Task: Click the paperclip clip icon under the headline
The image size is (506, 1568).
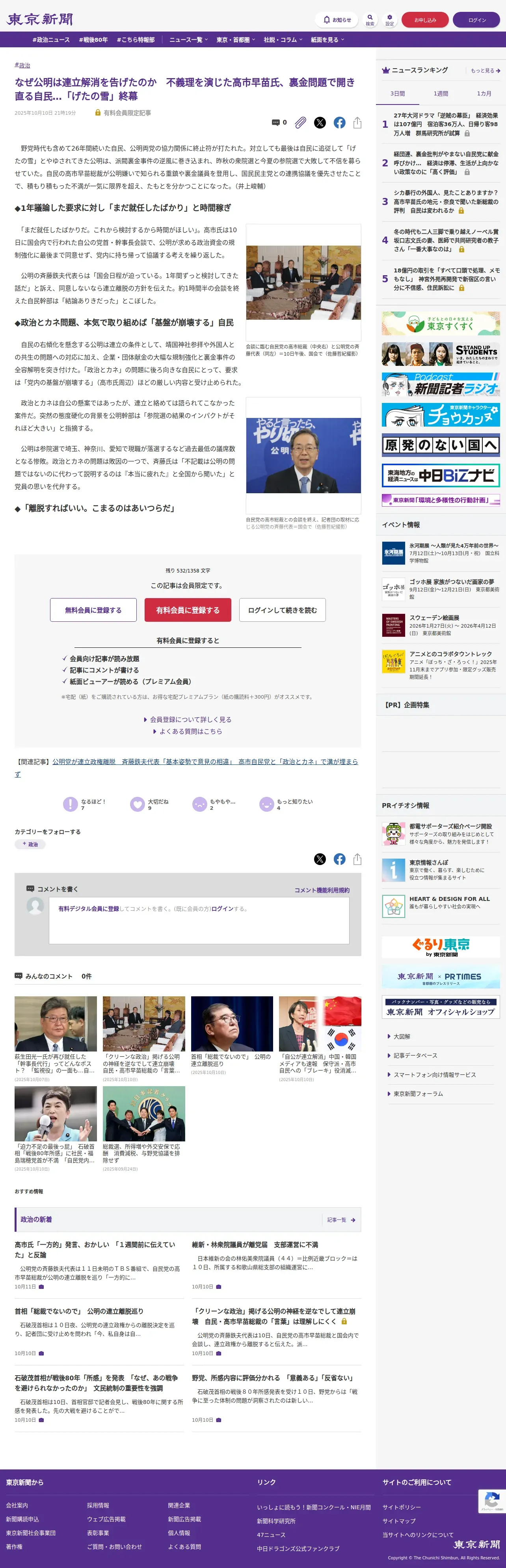Action: [300, 123]
